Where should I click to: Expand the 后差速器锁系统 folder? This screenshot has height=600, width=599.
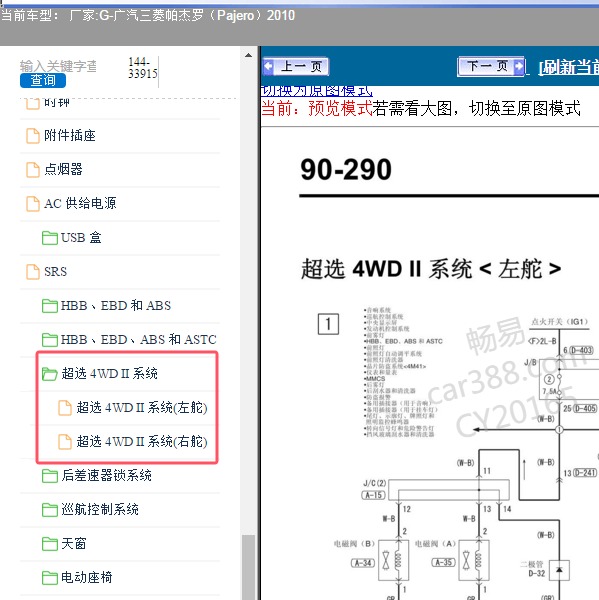[x=106, y=475]
